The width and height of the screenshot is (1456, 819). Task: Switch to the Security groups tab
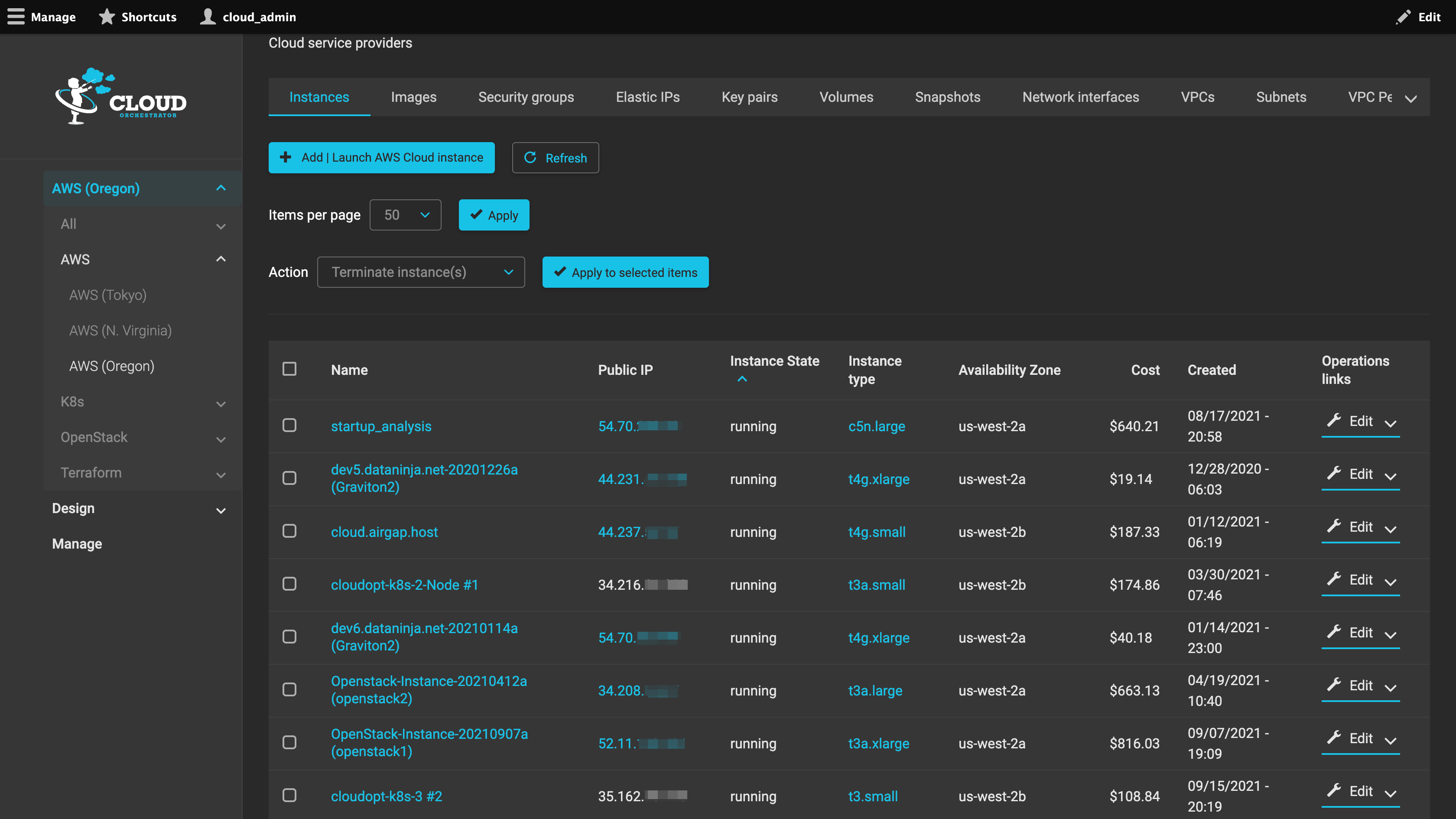pyautogui.click(x=526, y=97)
